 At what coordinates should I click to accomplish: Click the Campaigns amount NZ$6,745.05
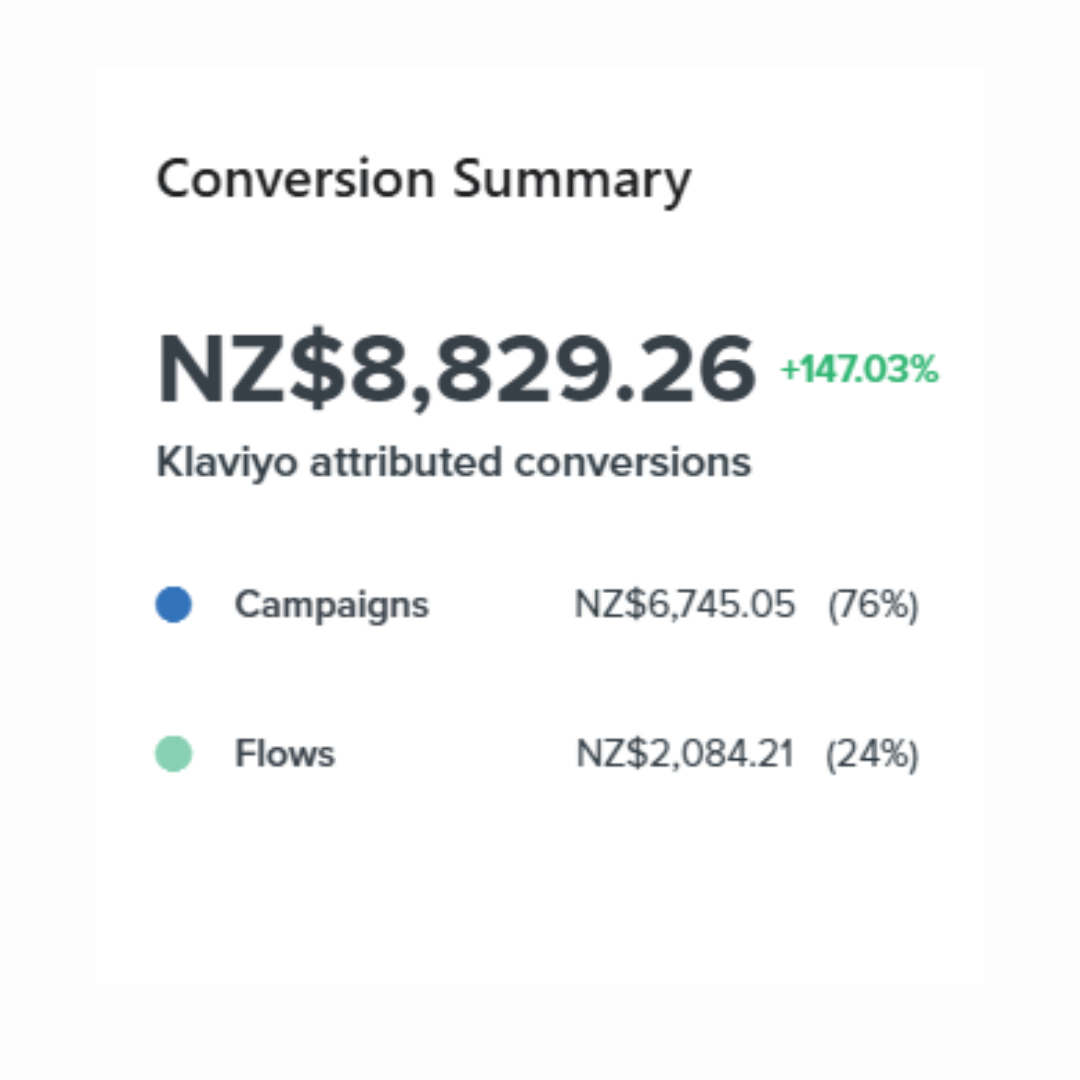pyautogui.click(x=685, y=605)
